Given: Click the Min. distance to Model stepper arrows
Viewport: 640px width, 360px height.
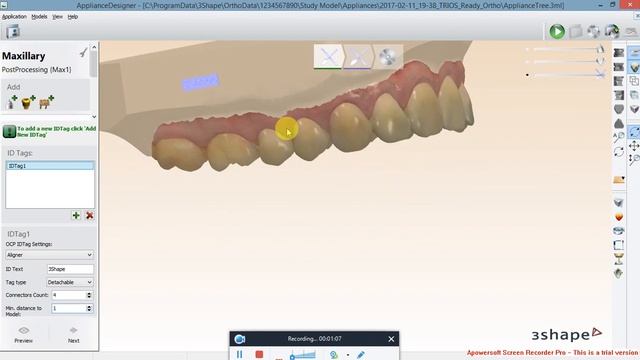Looking at the screenshot, I should pyautogui.click(x=89, y=308).
